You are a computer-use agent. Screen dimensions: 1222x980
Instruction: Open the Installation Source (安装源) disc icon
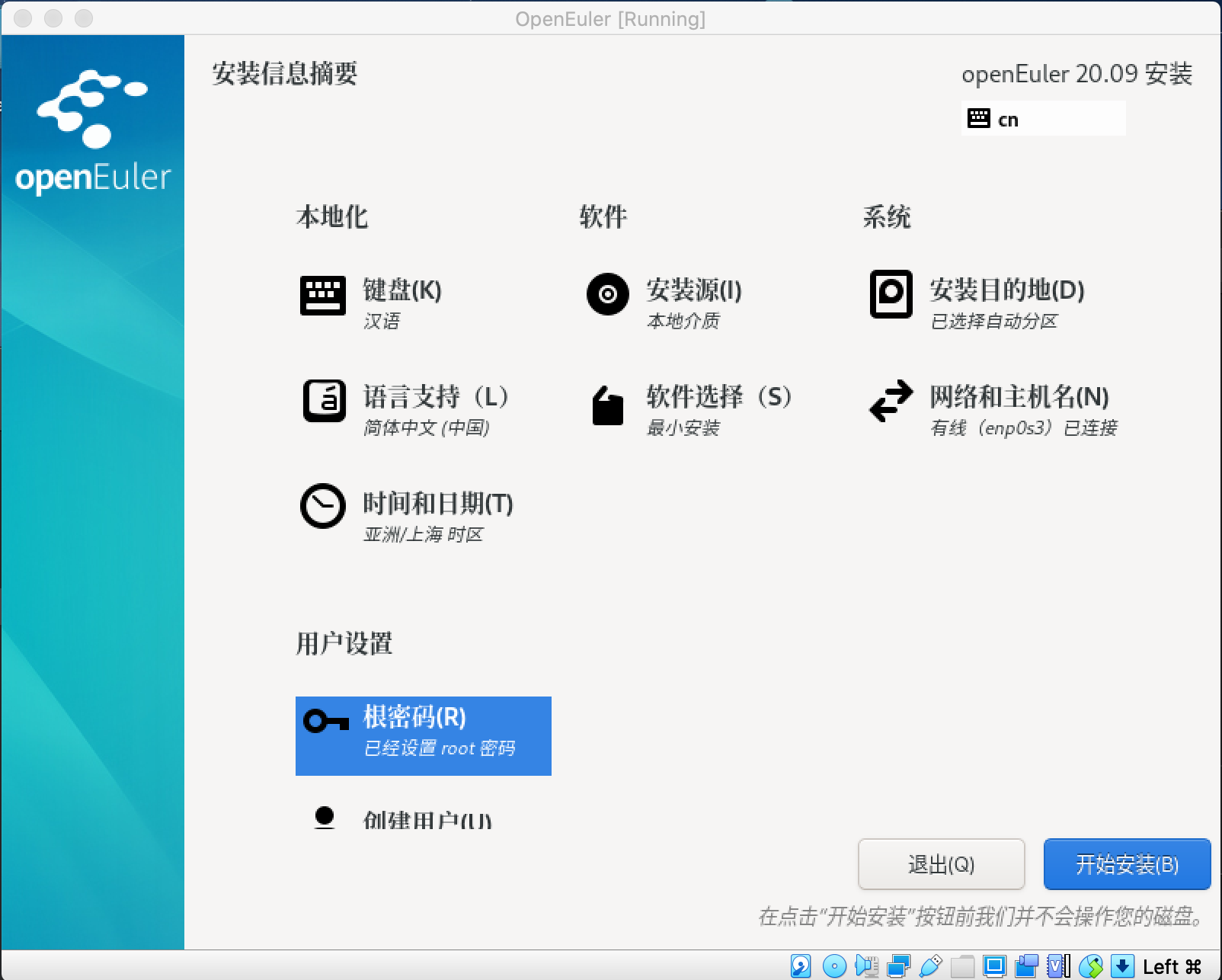(x=608, y=294)
